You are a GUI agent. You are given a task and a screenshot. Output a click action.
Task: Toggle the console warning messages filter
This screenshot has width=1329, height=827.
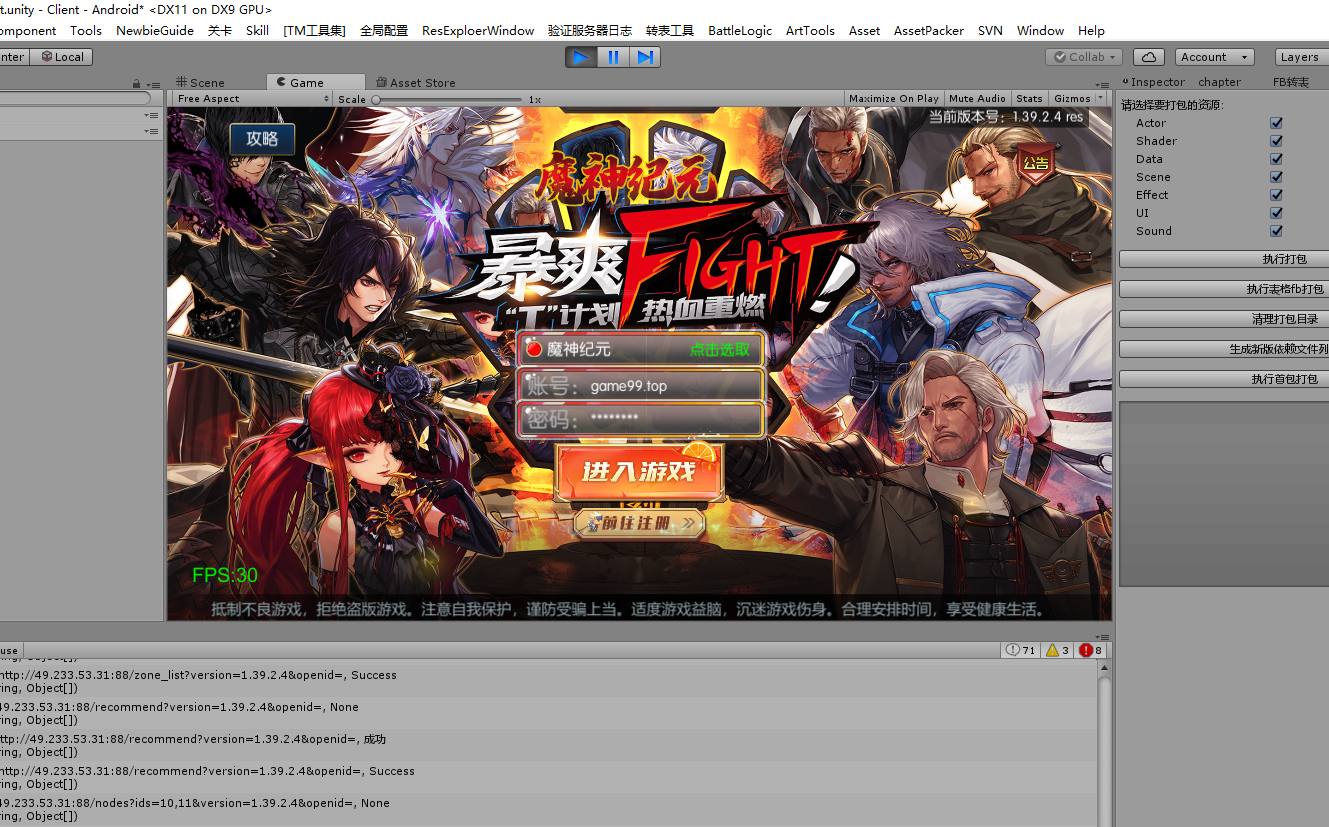pyautogui.click(x=1058, y=650)
